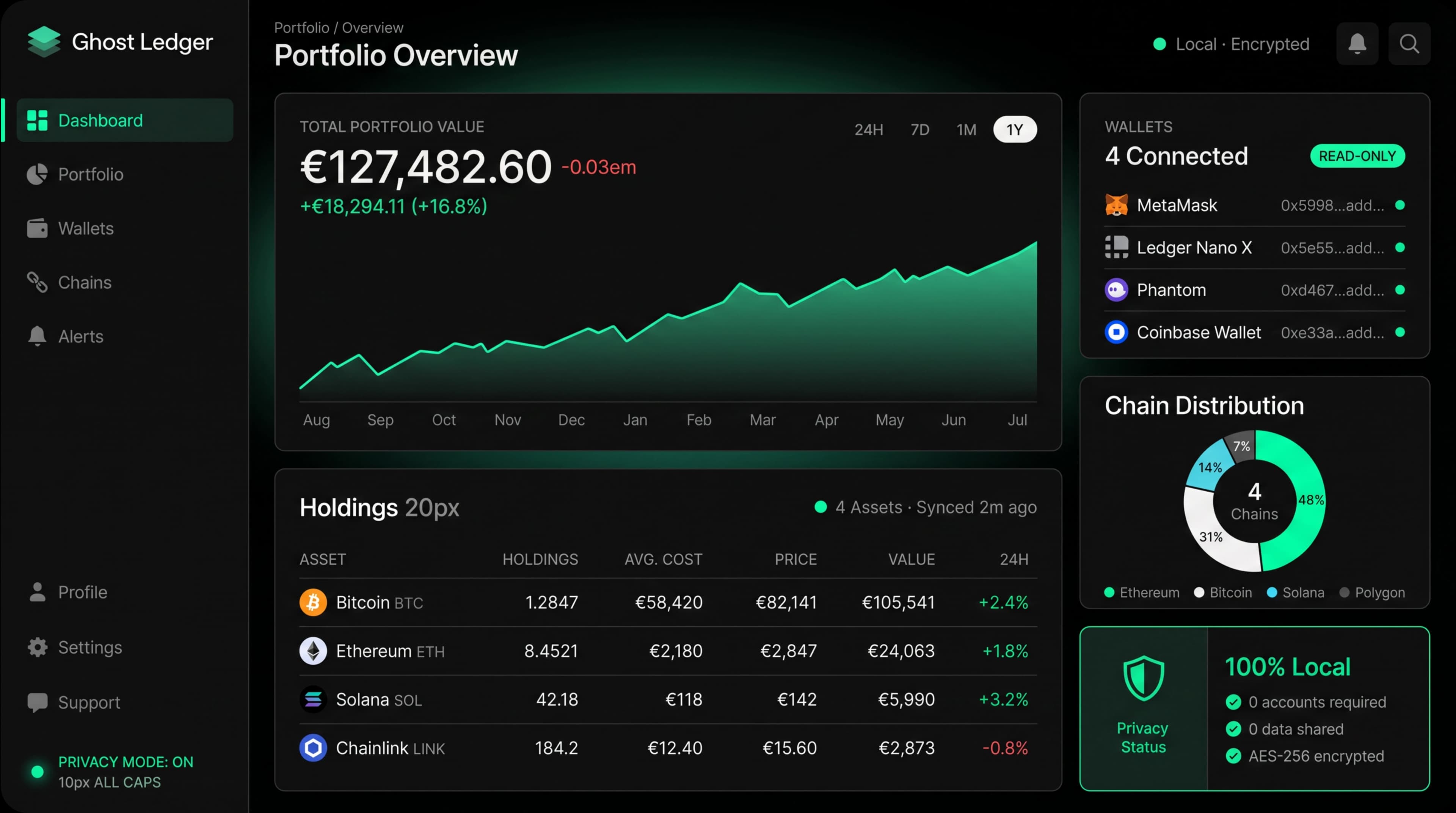Open Alerts via the bell icon in sidebar
This screenshot has height=813, width=1456.
[37, 336]
